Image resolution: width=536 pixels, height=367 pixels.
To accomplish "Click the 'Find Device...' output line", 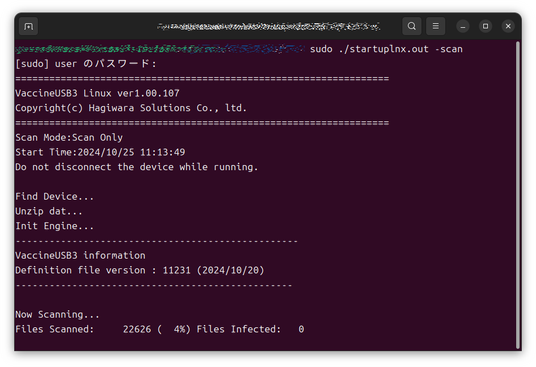I will pyautogui.click(x=54, y=196).
